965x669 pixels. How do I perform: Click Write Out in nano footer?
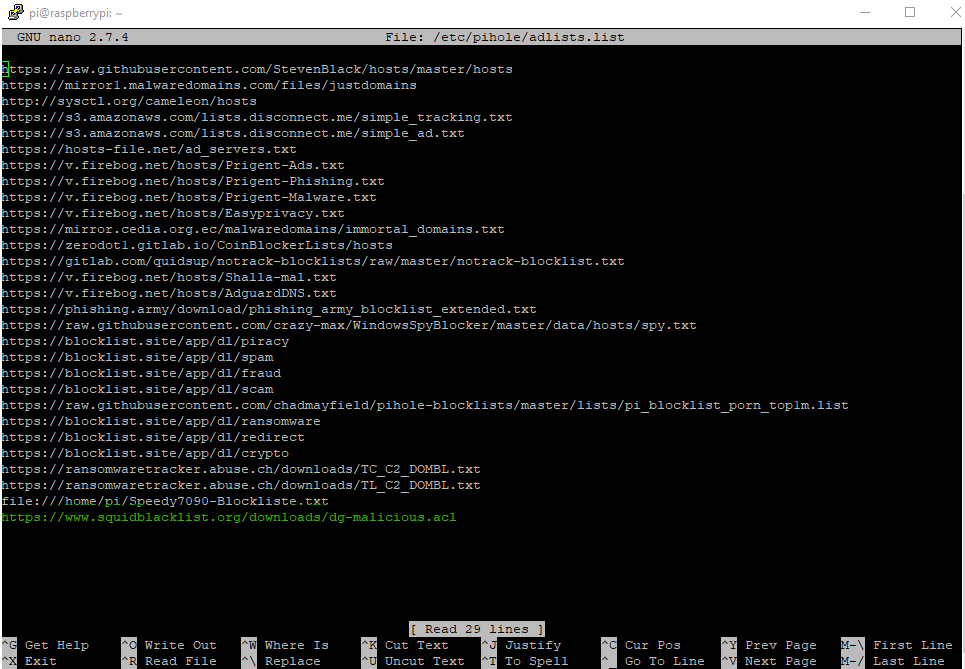180,645
